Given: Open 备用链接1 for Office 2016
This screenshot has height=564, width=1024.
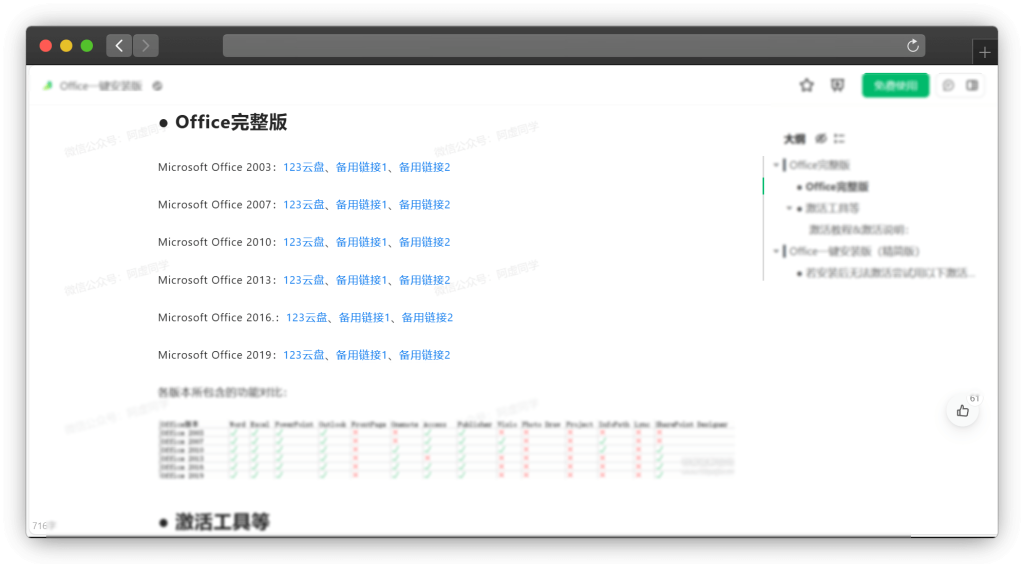Looking at the screenshot, I should point(364,317).
